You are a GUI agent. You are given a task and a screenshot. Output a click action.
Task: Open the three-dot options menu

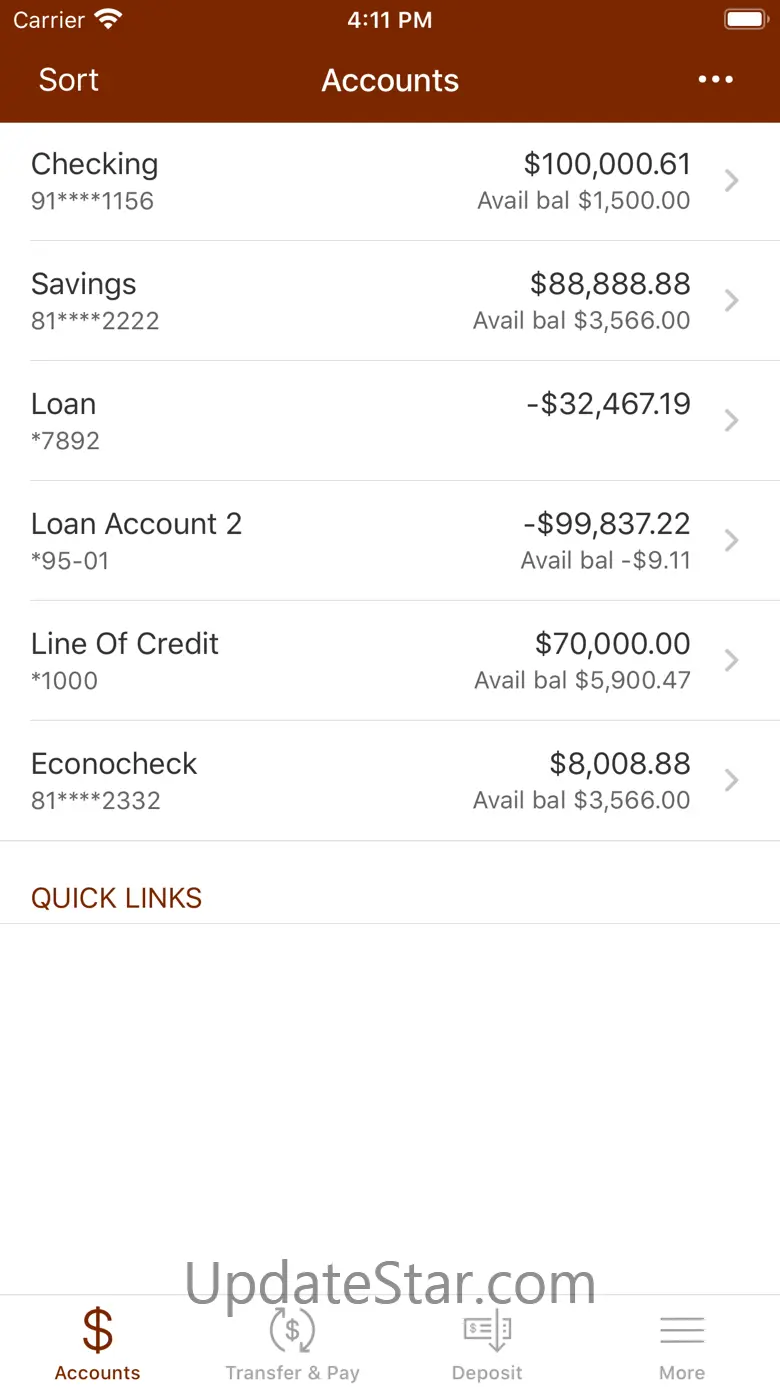pos(716,80)
